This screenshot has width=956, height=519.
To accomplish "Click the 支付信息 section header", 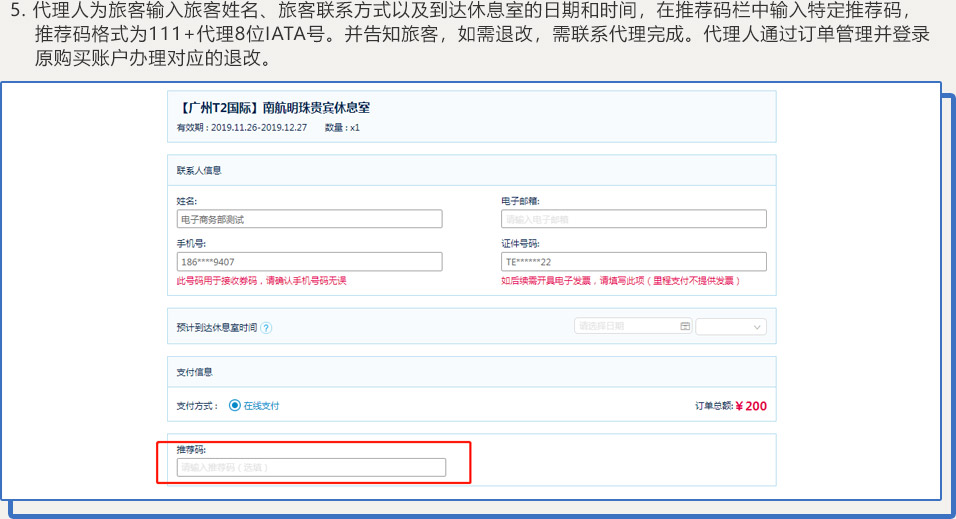I will [x=195, y=372].
